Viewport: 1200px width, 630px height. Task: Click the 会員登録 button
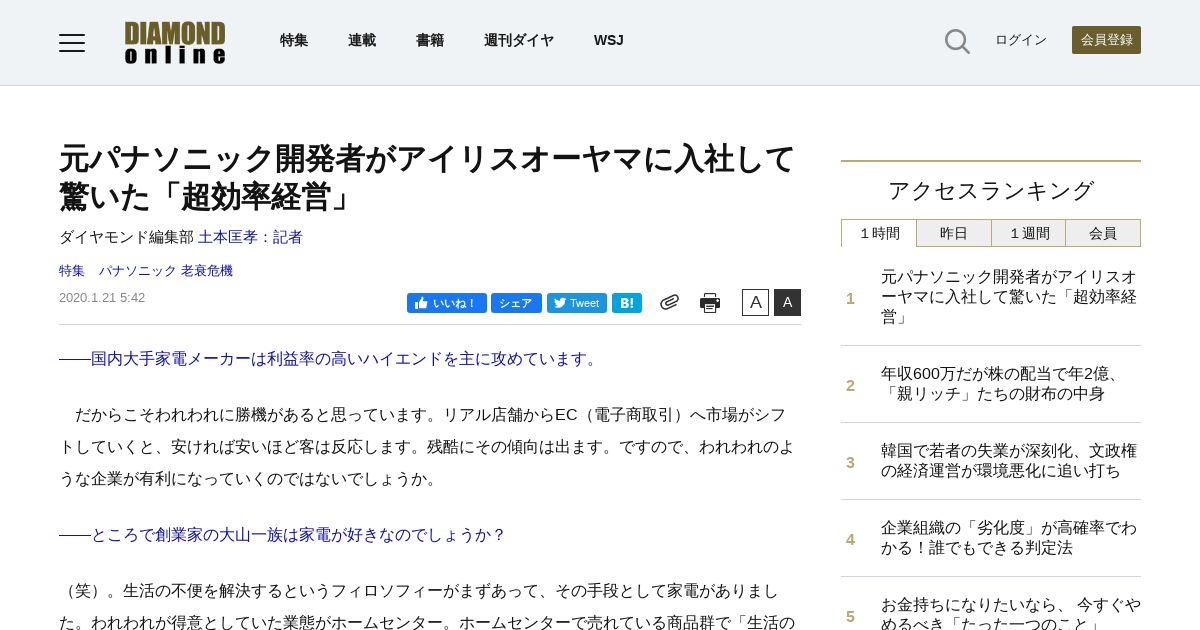pyautogui.click(x=1106, y=40)
